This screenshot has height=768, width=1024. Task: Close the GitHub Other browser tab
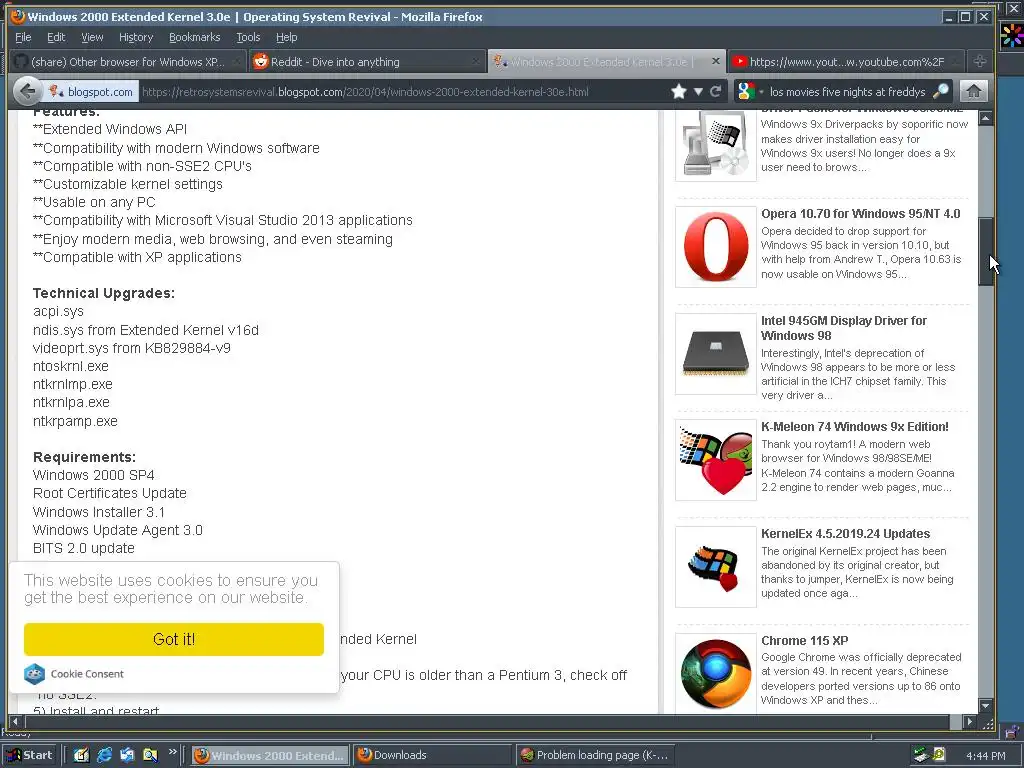click(x=236, y=62)
